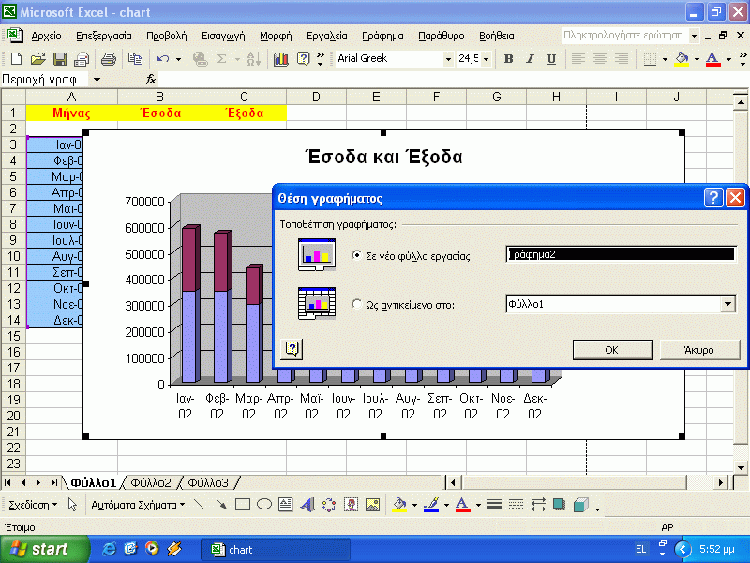Toggle Underline formatting
Viewport: 750px width, 563px height.
[x=551, y=59]
